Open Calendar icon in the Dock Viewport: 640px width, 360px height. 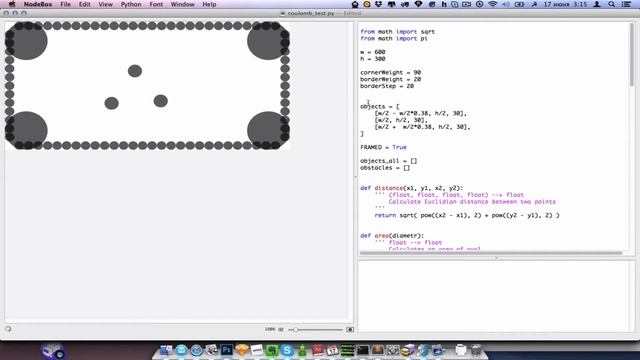pos(332,350)
